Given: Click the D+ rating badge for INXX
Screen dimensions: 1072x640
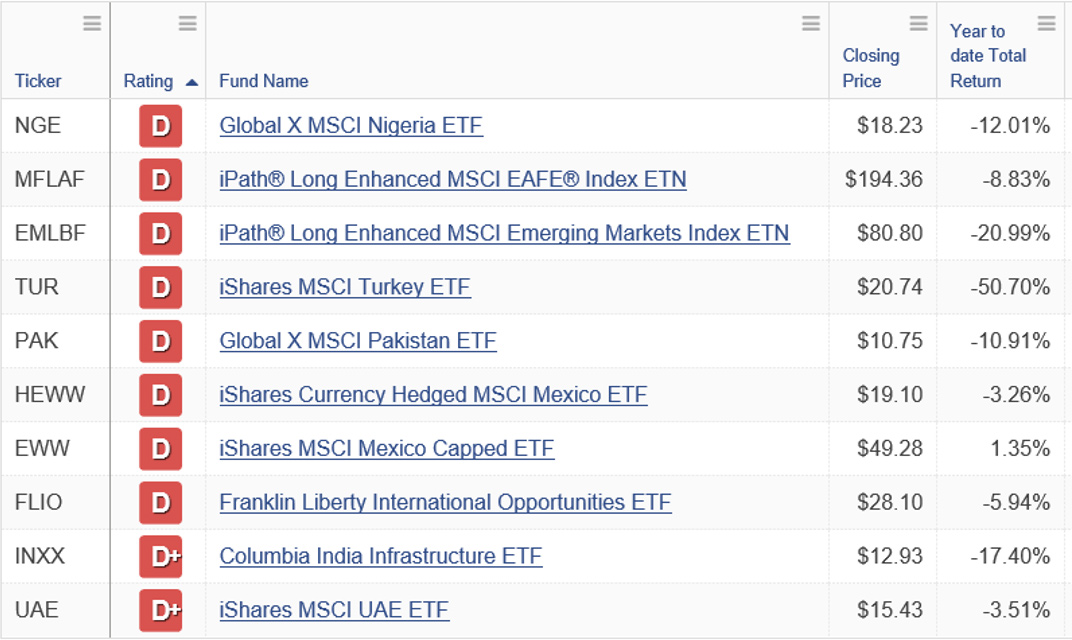Looking at the screenshot, I should (x=161, y=557).
